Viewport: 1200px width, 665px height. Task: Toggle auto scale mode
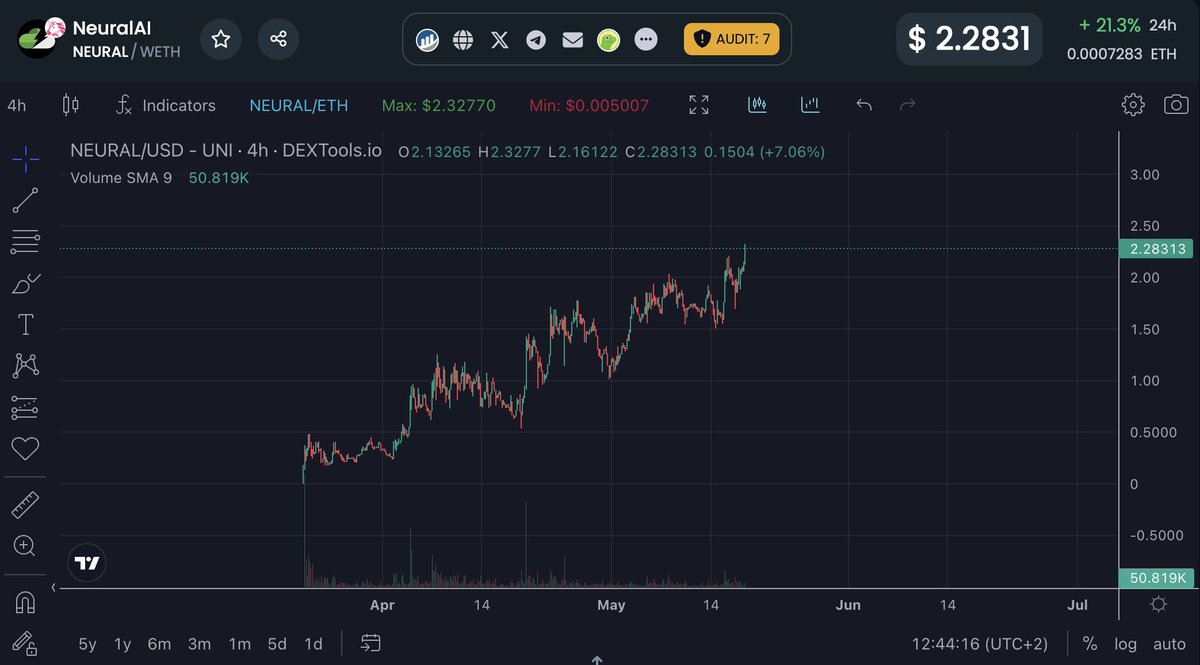click(1168, 644)
